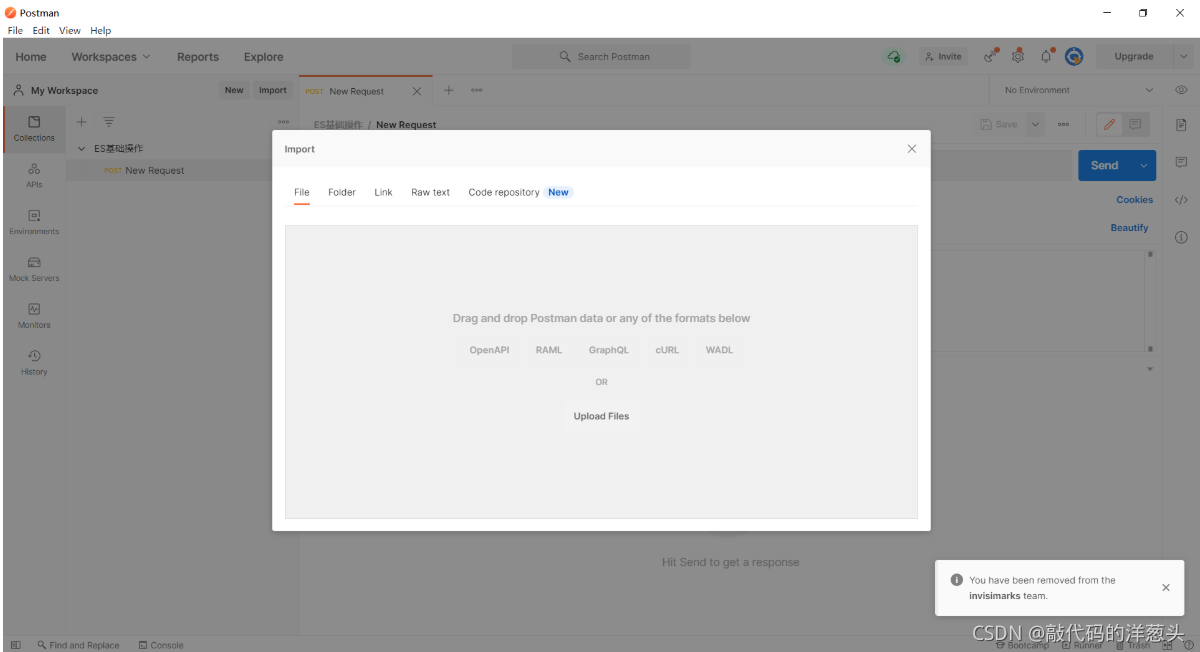Open the code snippet icon

point(1181,199)
